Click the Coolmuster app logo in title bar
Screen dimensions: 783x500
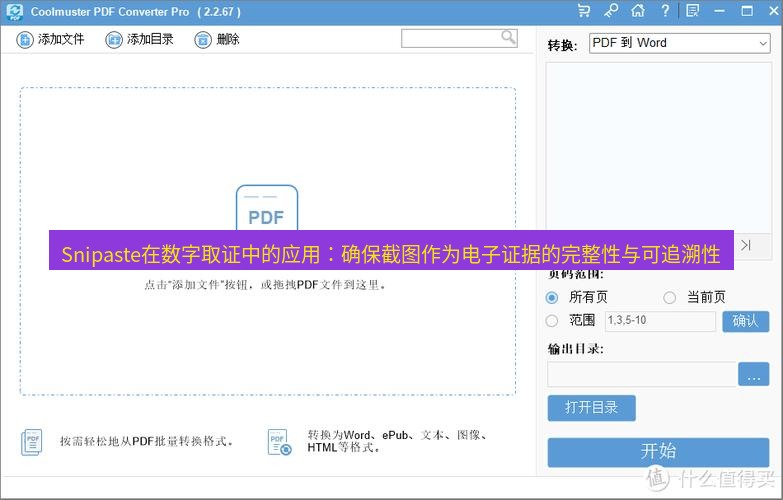coord(14,11)
